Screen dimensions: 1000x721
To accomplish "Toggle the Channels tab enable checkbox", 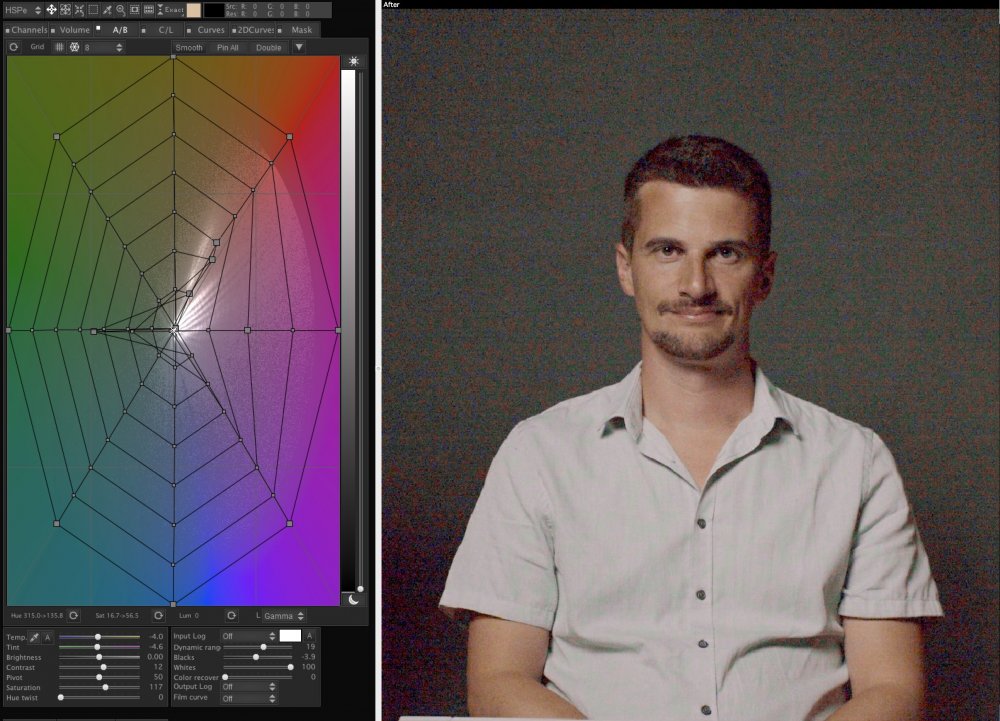I will tap(6, 30).
